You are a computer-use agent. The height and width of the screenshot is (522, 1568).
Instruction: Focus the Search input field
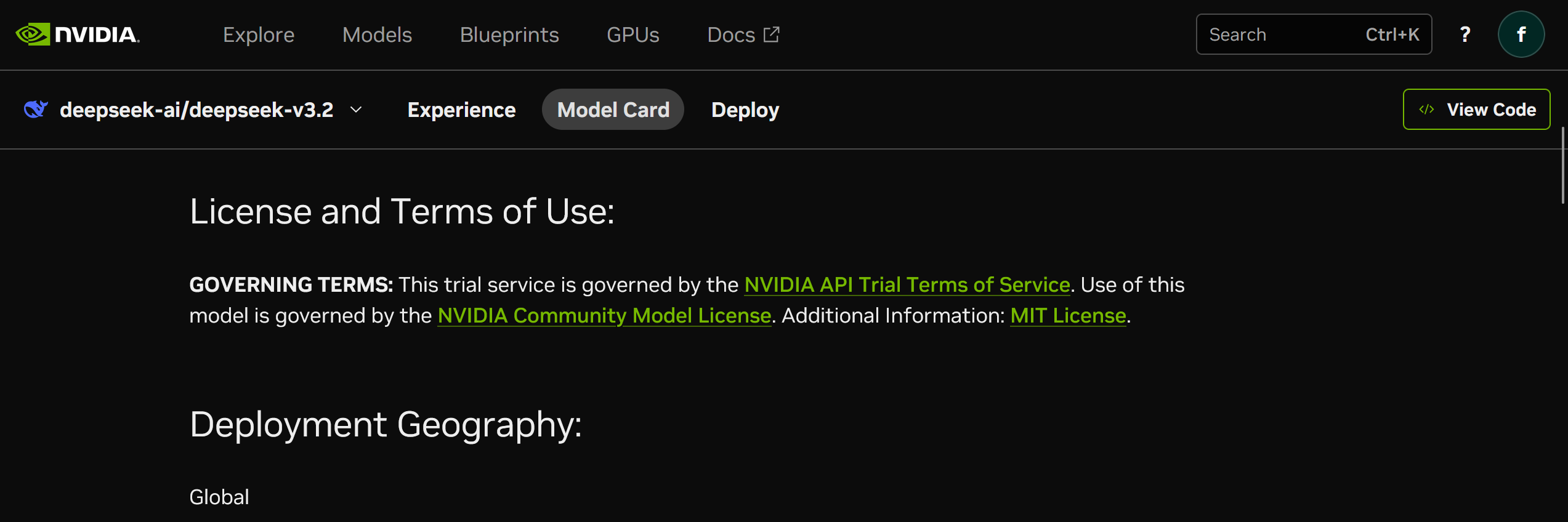pos(1314,34)
